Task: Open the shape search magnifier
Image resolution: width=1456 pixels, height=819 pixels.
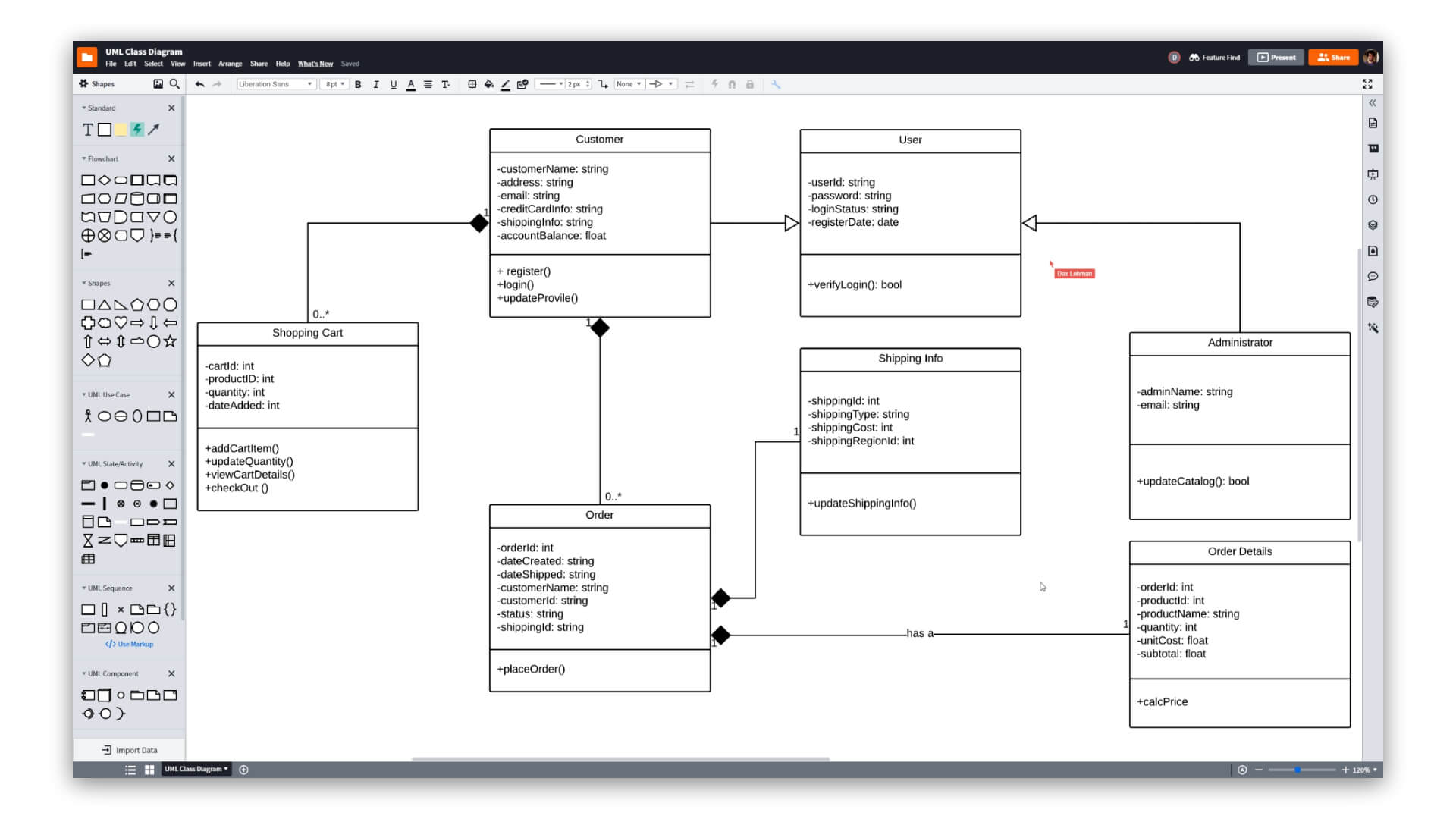Action: point(174,84)
